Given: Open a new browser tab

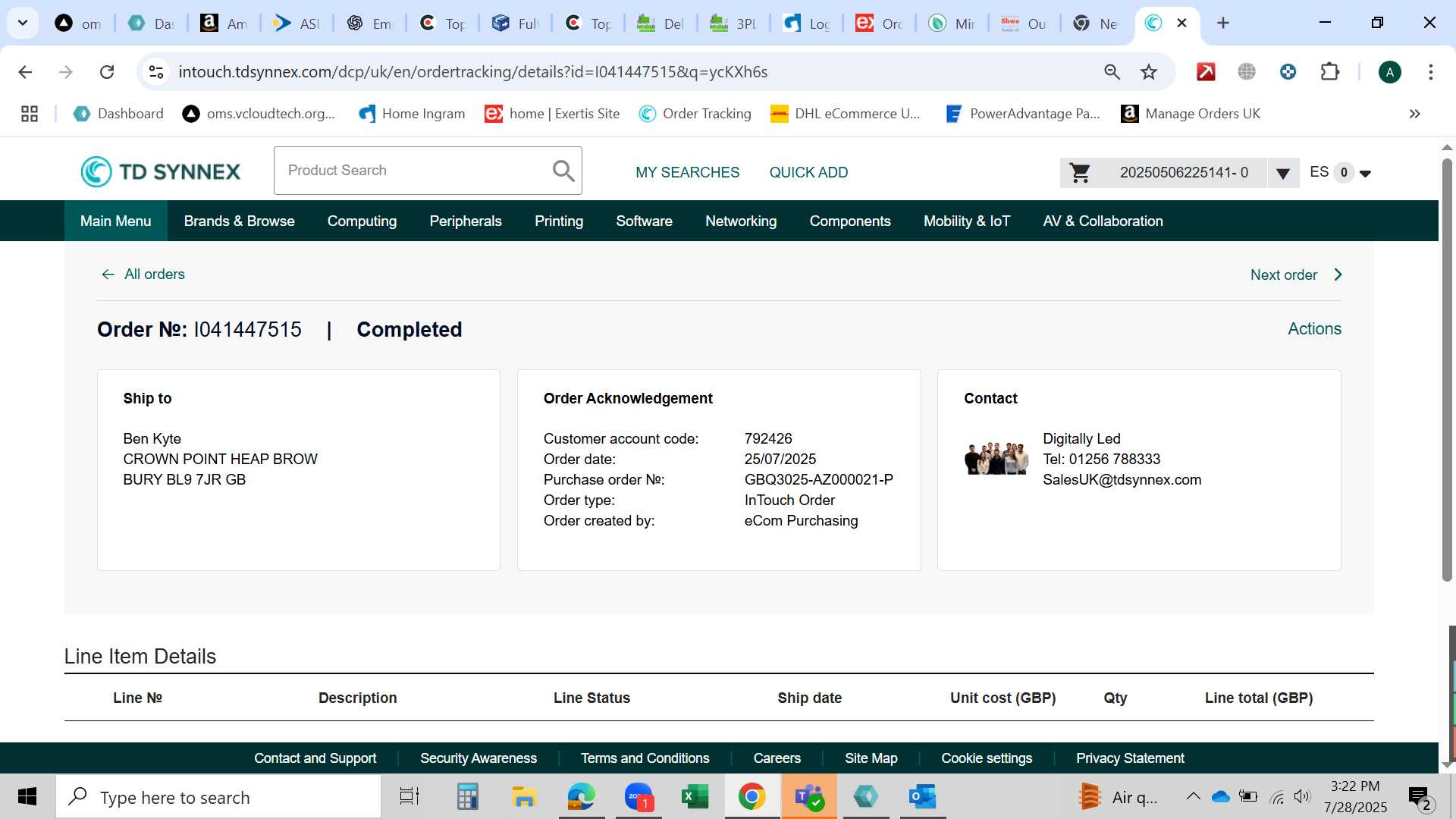Looking at the screenshot, I should (1222, 23).
